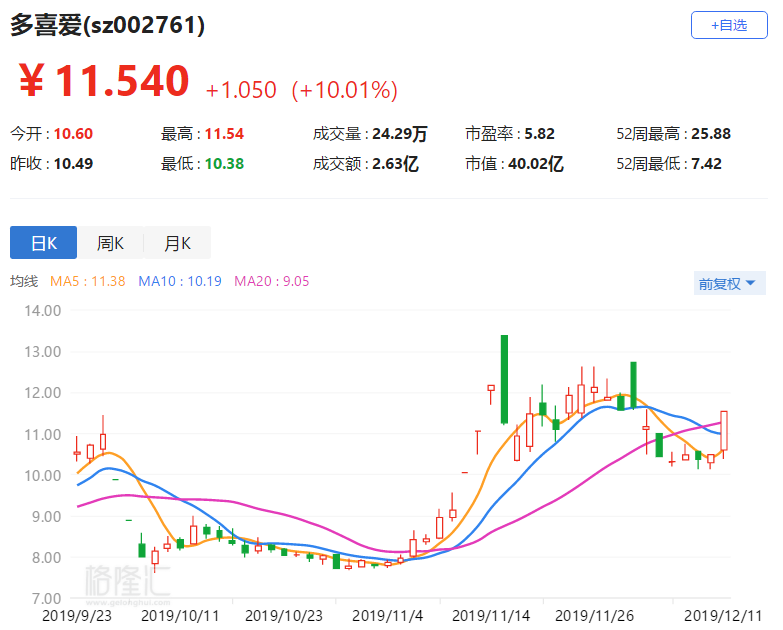Screen dimensions: 783x630
Task: Click the (+10.01%) percent change
Action: (x=345, y=90)
